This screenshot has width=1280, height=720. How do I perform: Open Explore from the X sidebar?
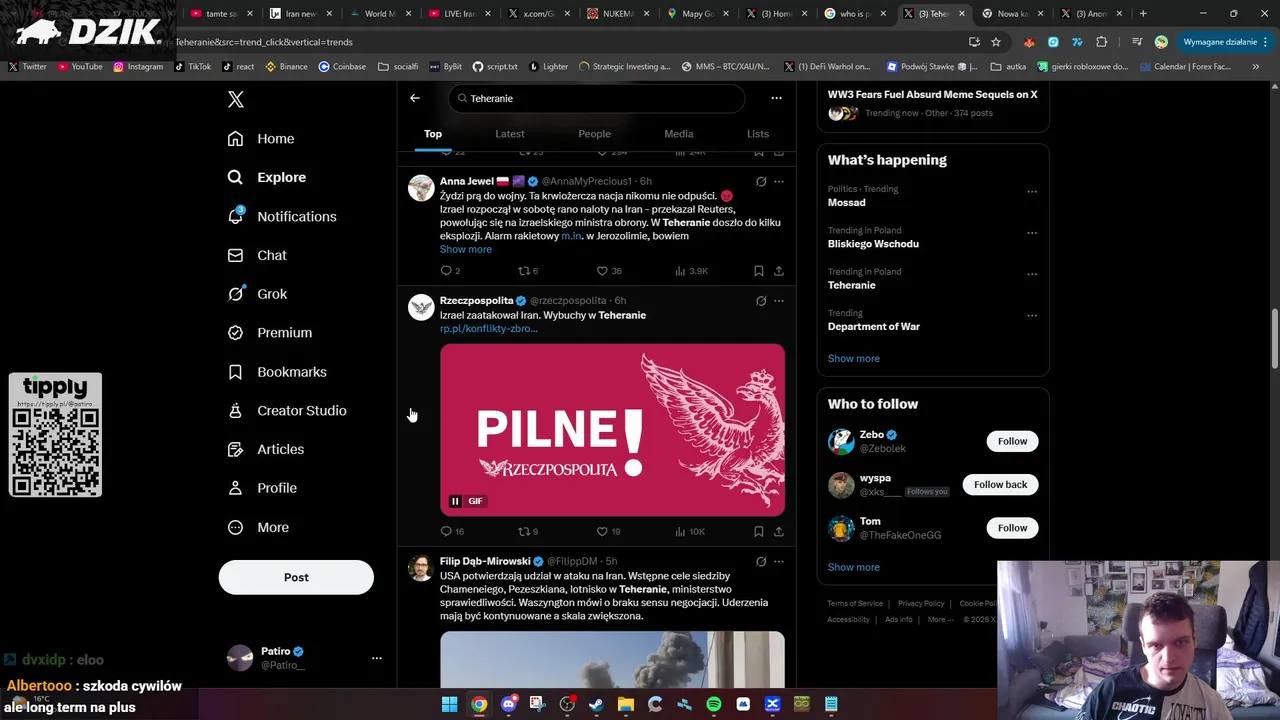point(267,177)
